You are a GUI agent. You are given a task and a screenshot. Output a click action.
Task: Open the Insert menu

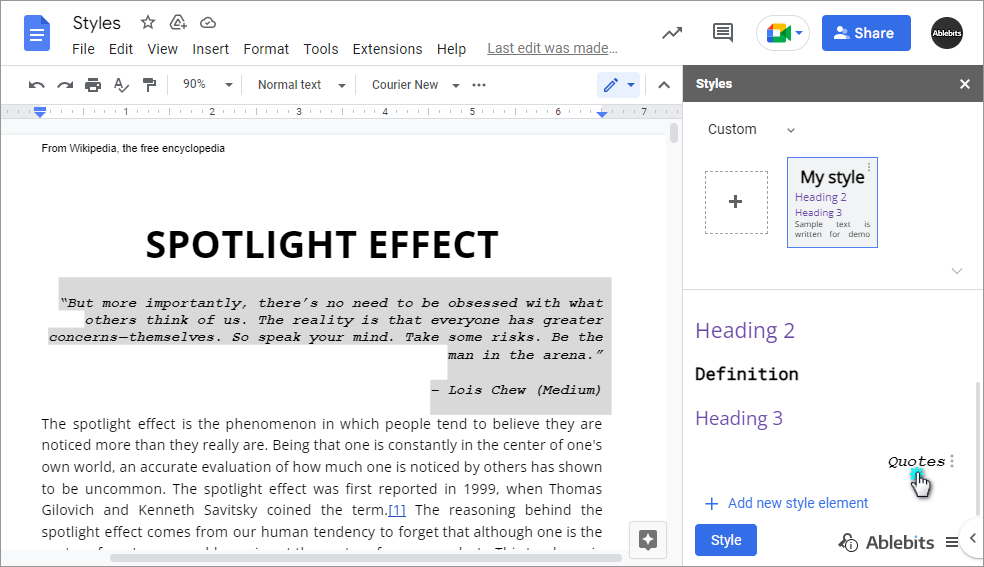pos(210,49)
